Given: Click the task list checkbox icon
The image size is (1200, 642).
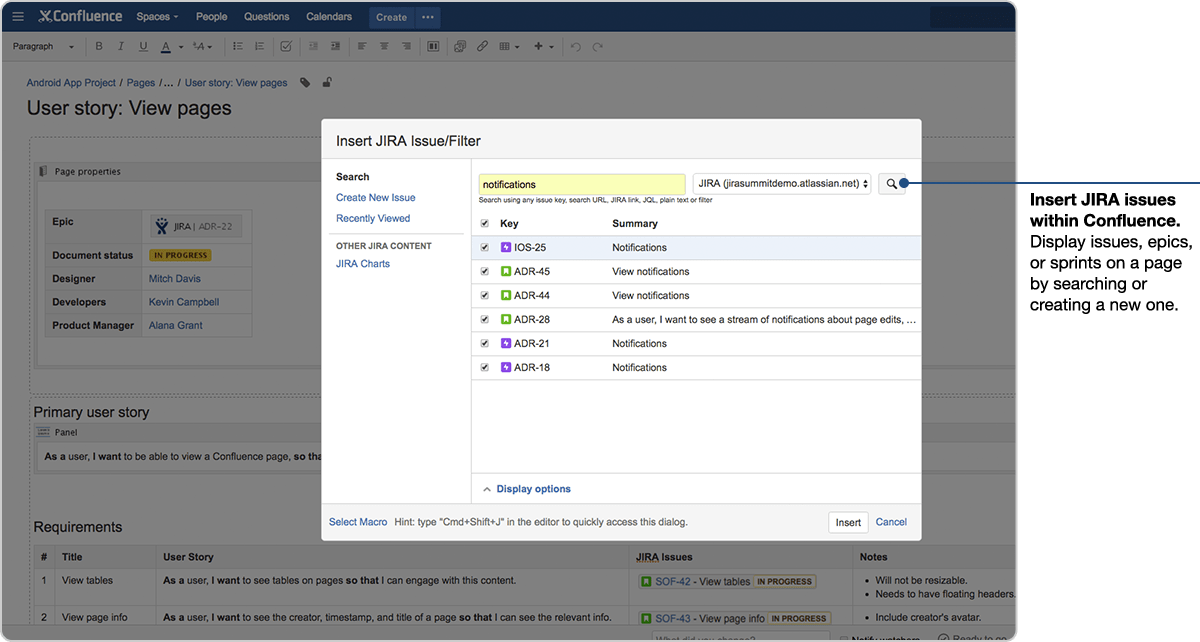Looking at the screenshot, I should coord(286,46).
